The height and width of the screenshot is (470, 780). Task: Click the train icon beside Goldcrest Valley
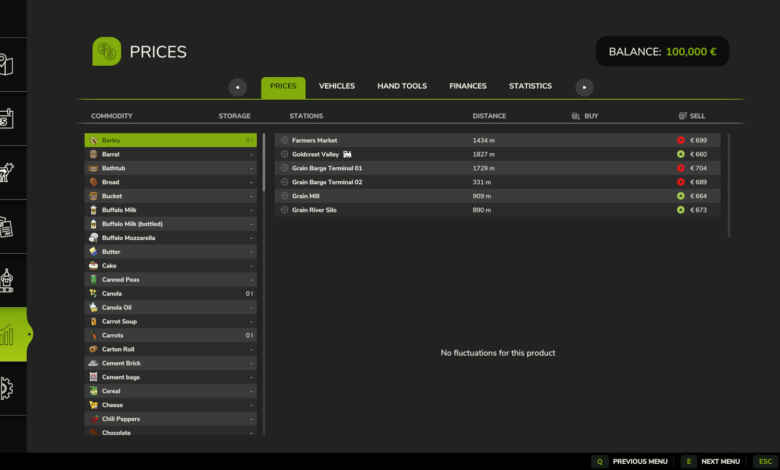tap(348, 154)
